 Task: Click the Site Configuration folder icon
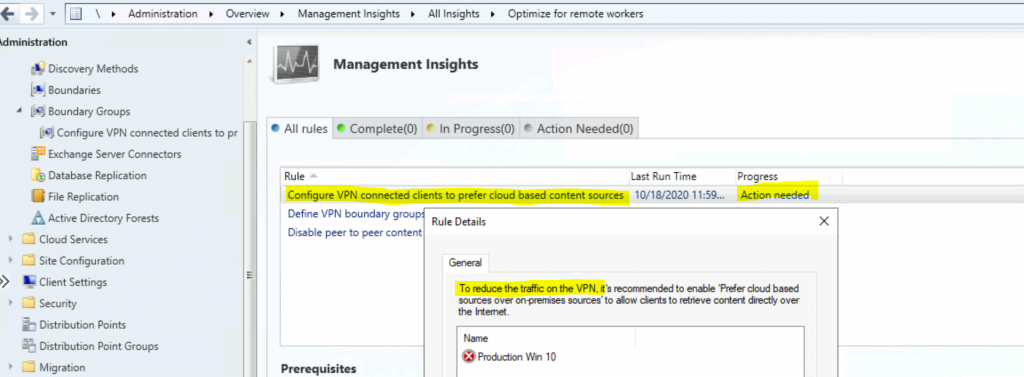pos(28,261)
